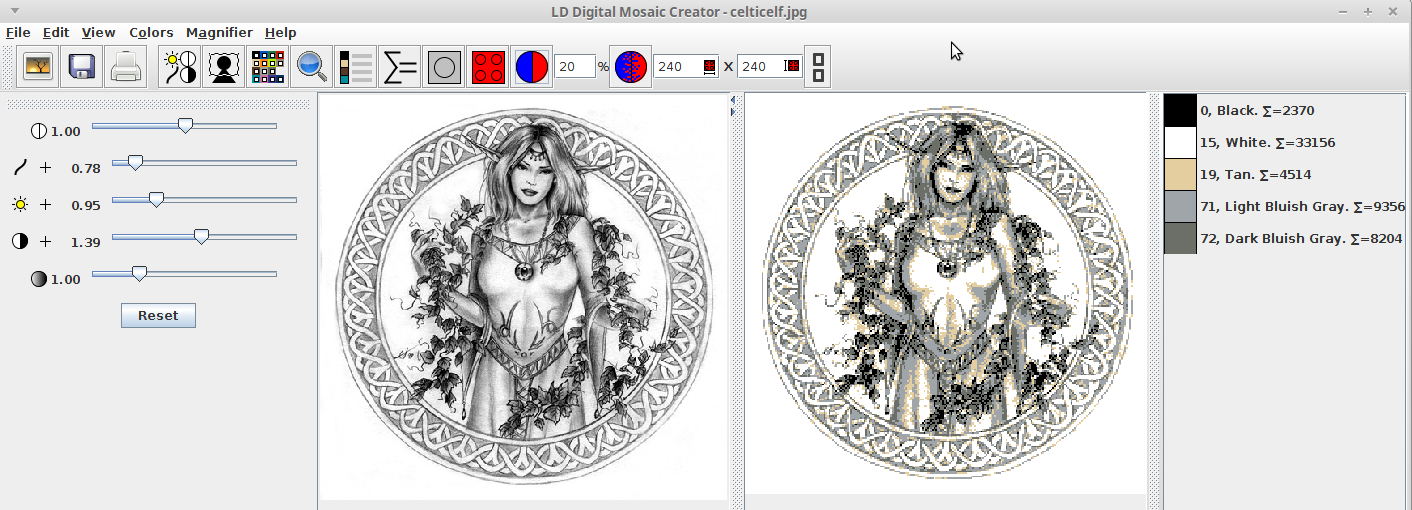The width and height of the screenshot is (1412, 510).
Task: Click the dithering percent field showing 20
Action: tap(575, 67)
